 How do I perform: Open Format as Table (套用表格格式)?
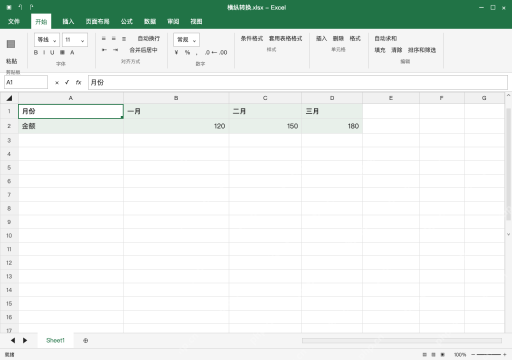pyautogui.click(x=285, y=39)
